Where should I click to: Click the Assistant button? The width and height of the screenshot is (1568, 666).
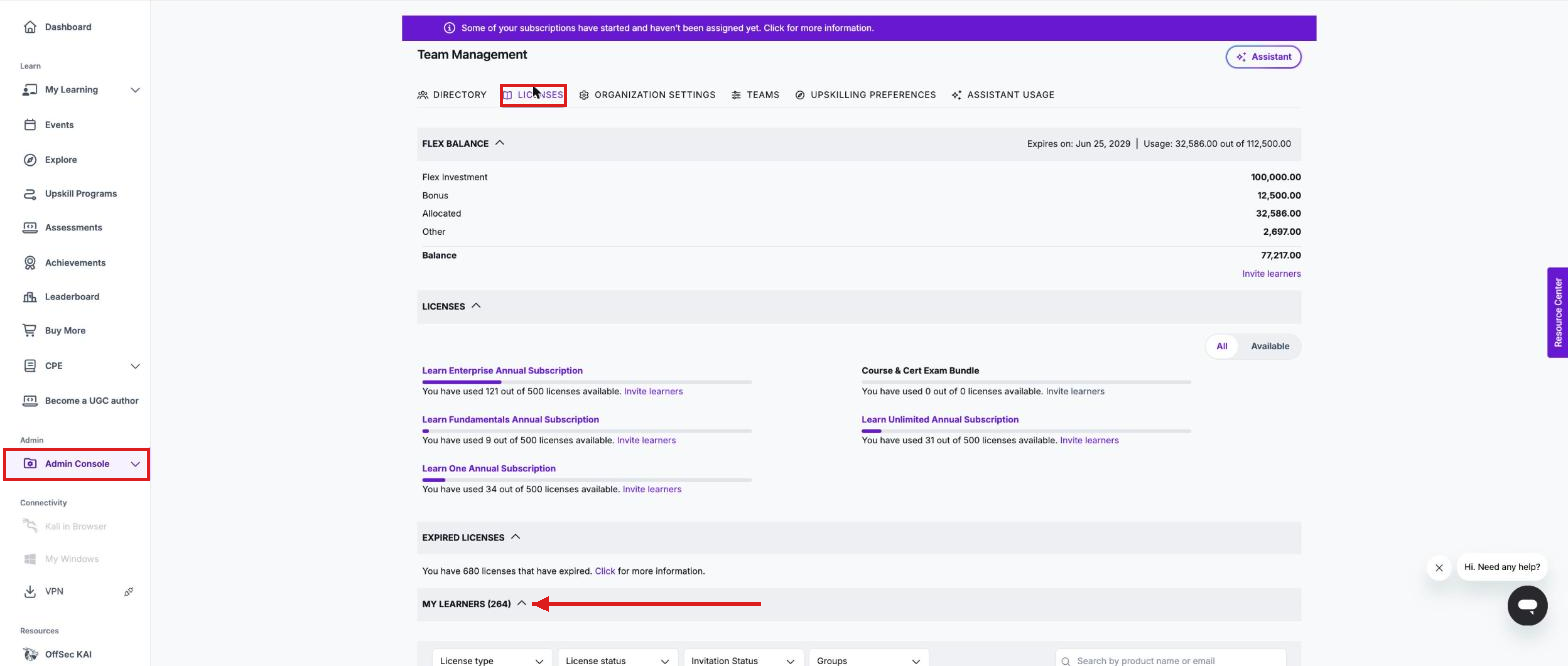pyautogui.click(x=1264, y=57)
